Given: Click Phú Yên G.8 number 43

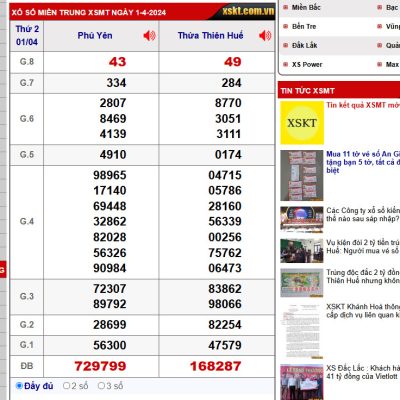Looking at the screenshot, I should (x=117, y=62).
